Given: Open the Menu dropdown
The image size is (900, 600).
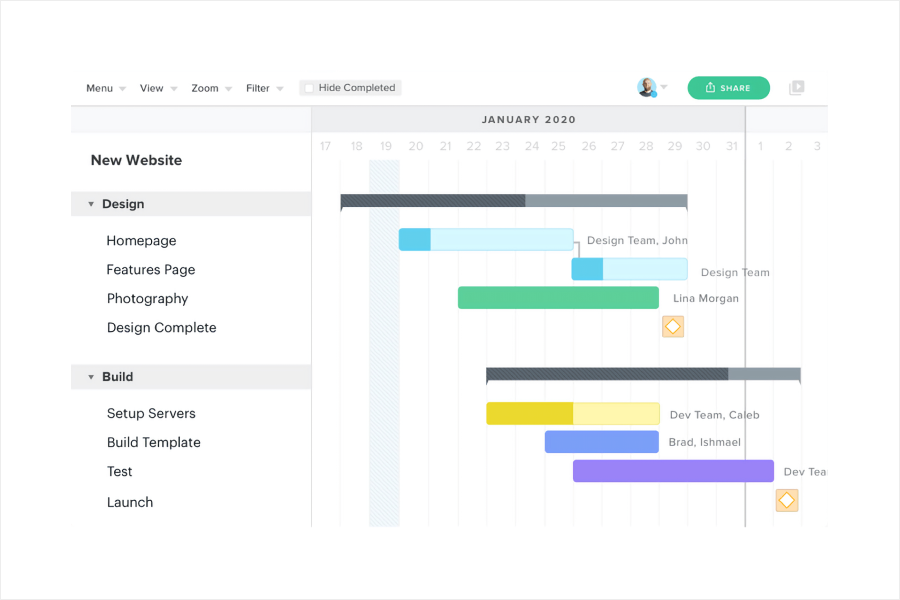Looking at the screenshot, I should point(106,88).
